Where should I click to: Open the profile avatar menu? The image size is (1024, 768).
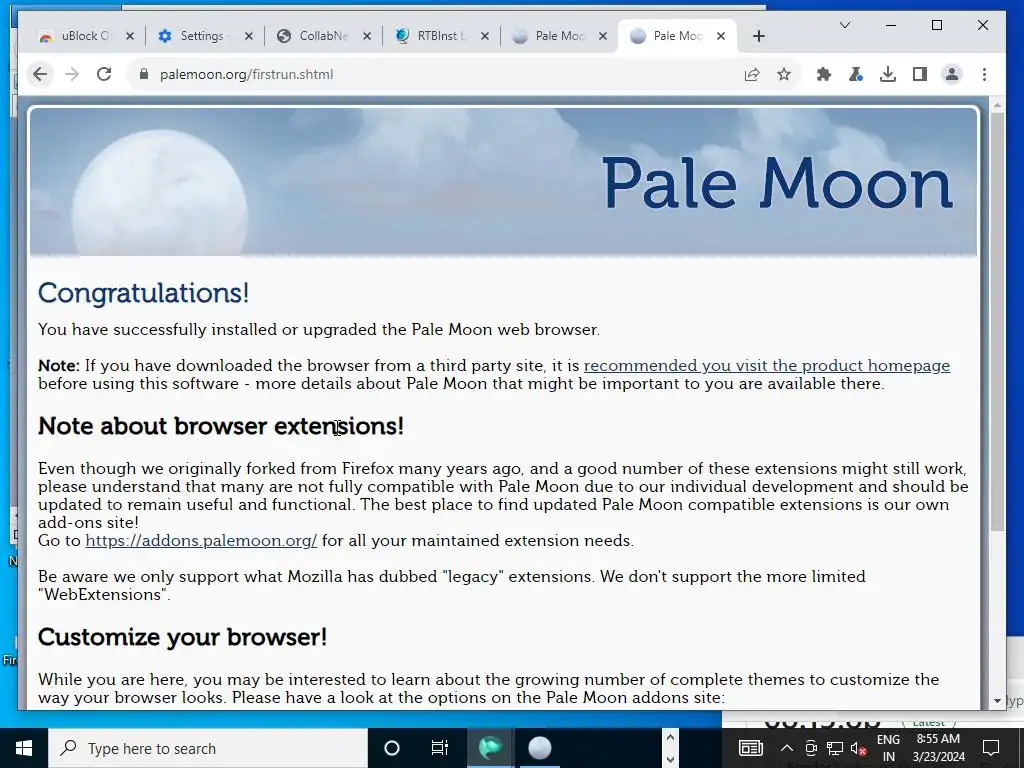[x=952, y=74]
